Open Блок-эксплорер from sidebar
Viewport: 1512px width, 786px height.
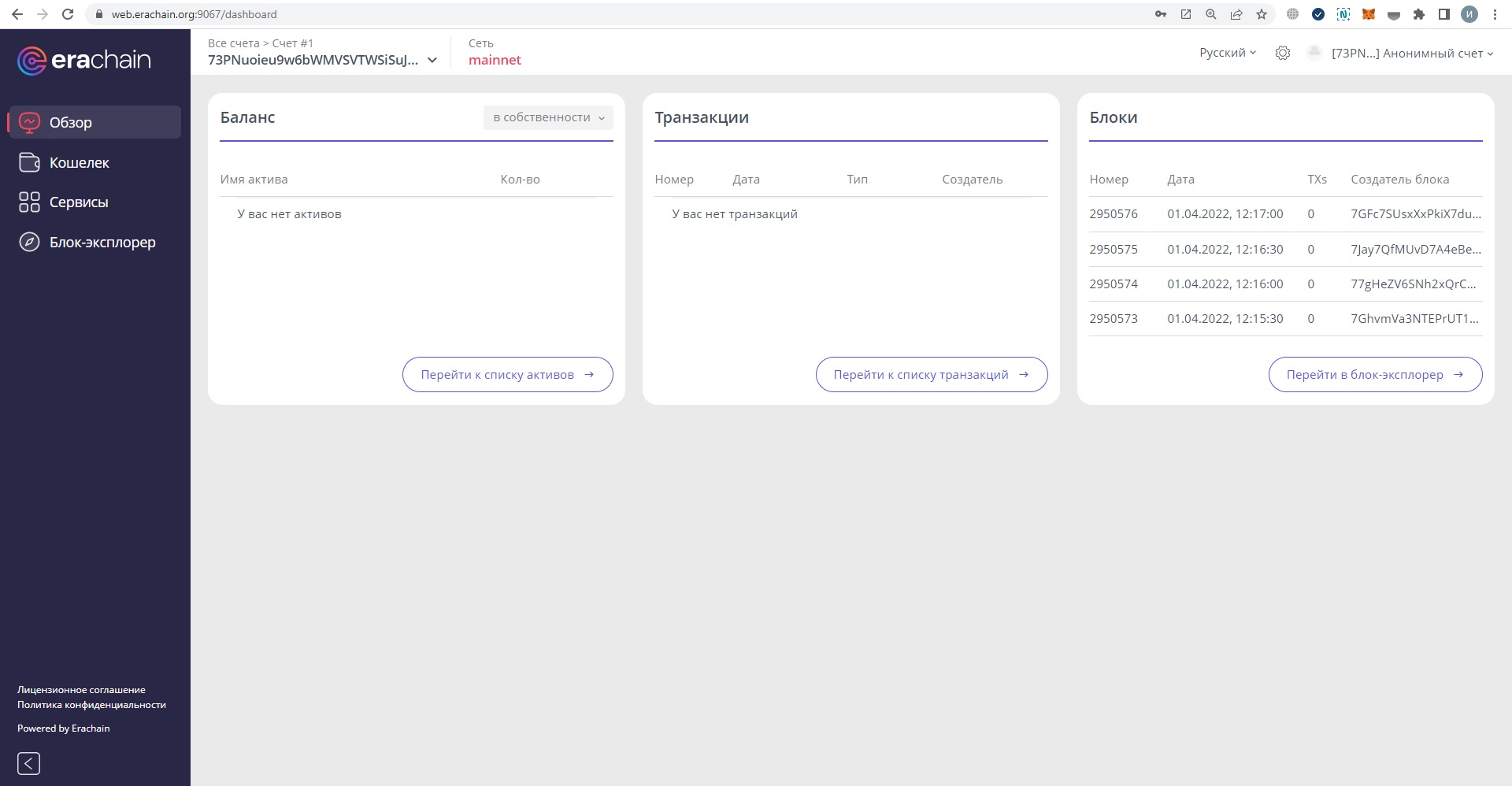coord(102,243)
